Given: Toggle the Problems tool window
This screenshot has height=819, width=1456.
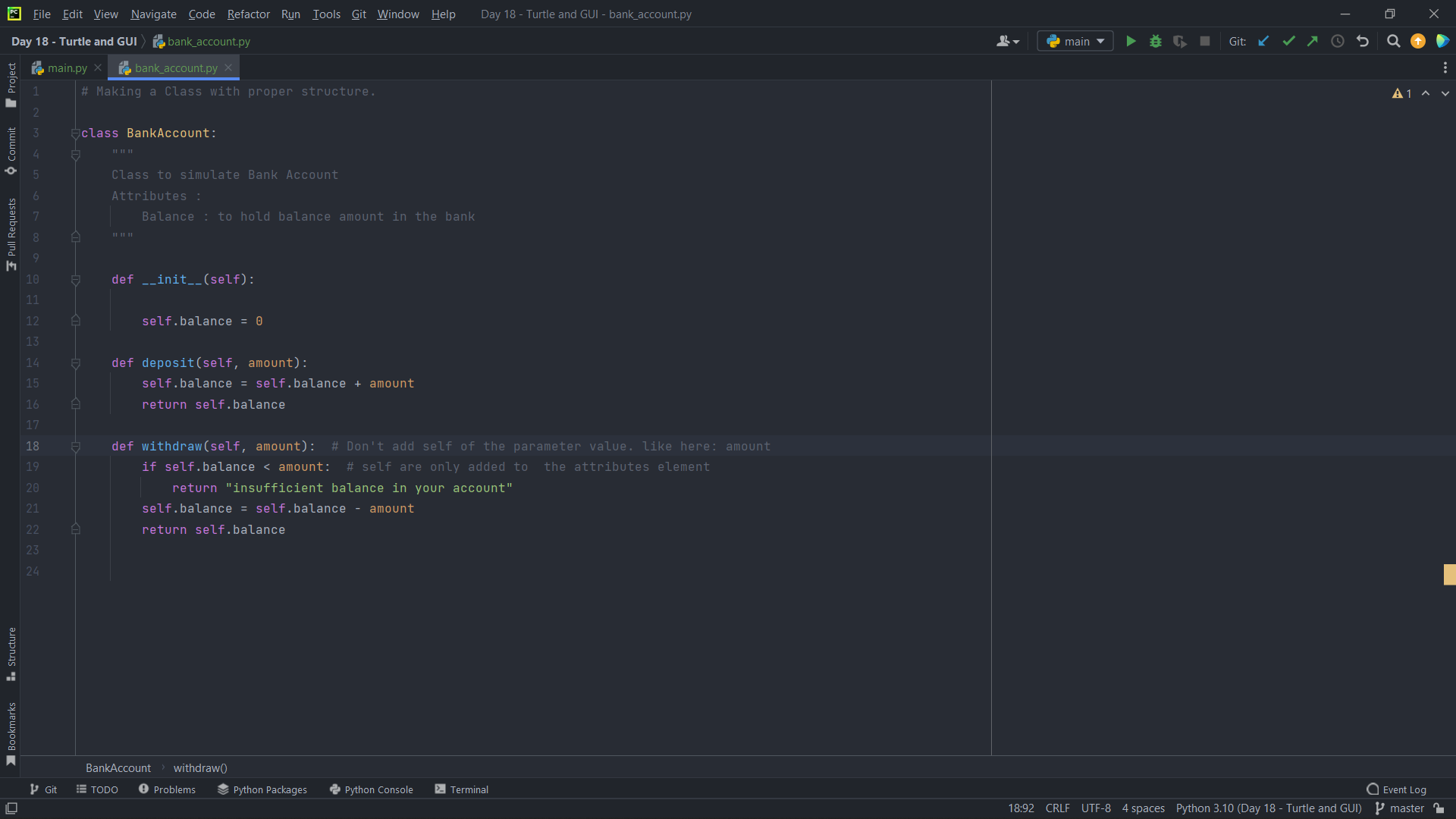Looking at the screenshot, I should click(167, 789).
